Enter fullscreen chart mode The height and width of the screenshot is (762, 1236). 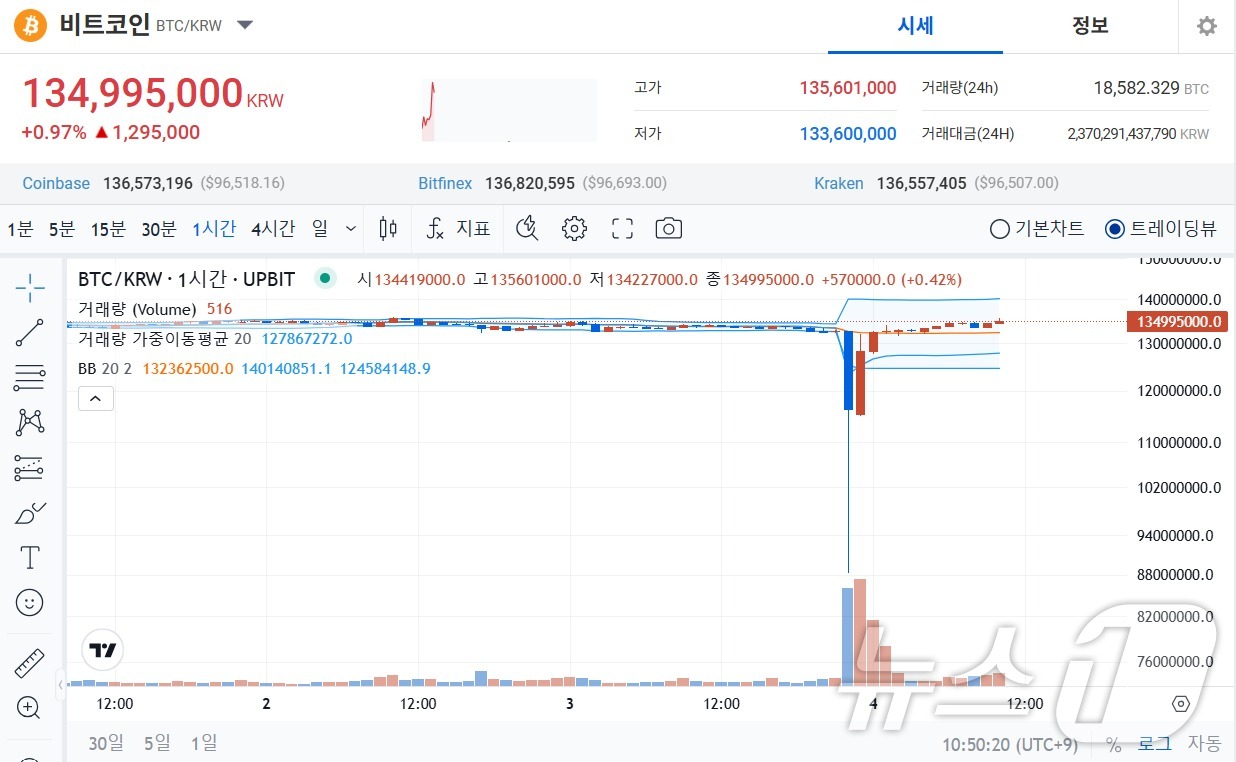tap(622, 228)
